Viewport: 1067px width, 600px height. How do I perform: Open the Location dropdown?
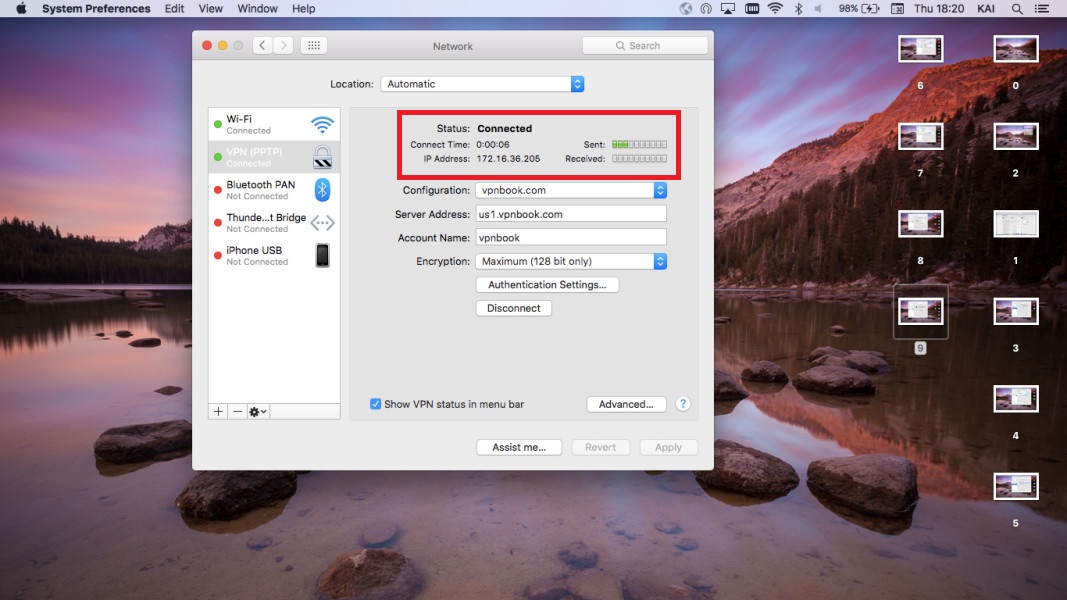click(x=482, y=84)
